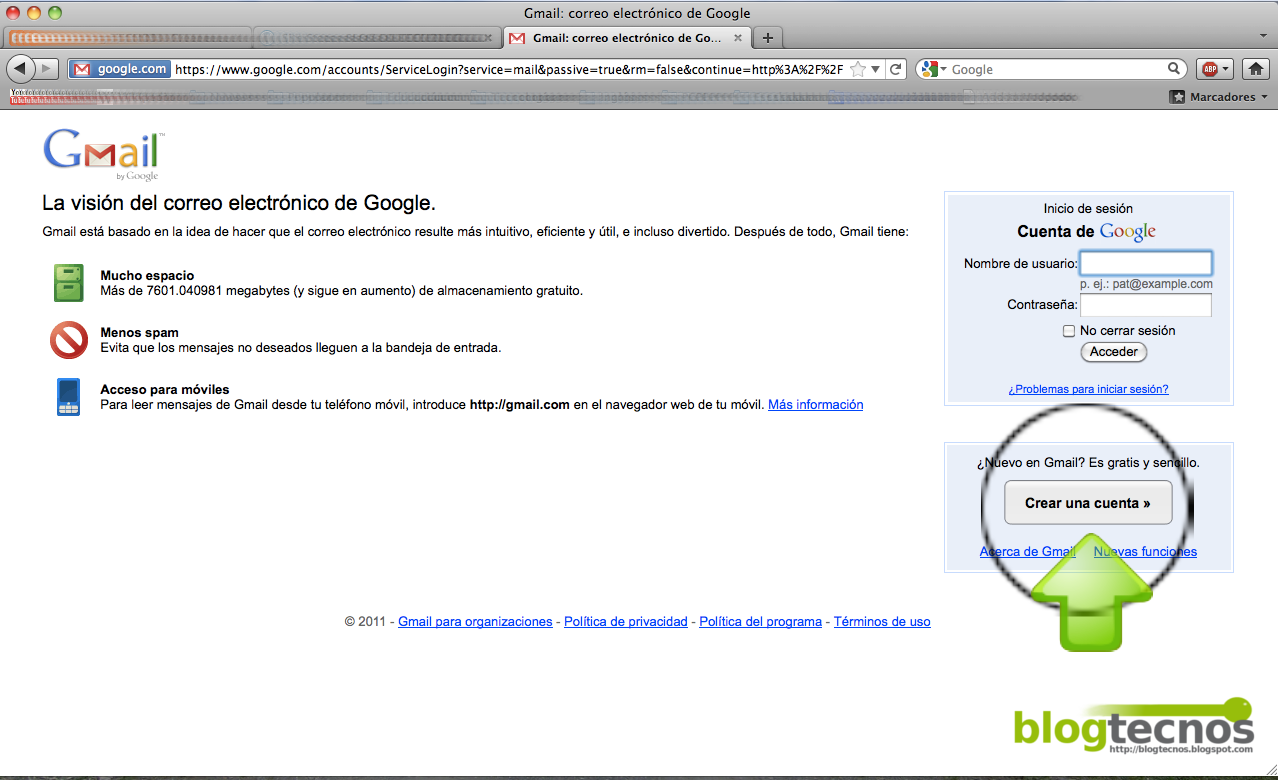Screen dimensions: 1278x780
Task: Click the mobile phone icon beside Acceso para móviles
Action: (68, 397)
